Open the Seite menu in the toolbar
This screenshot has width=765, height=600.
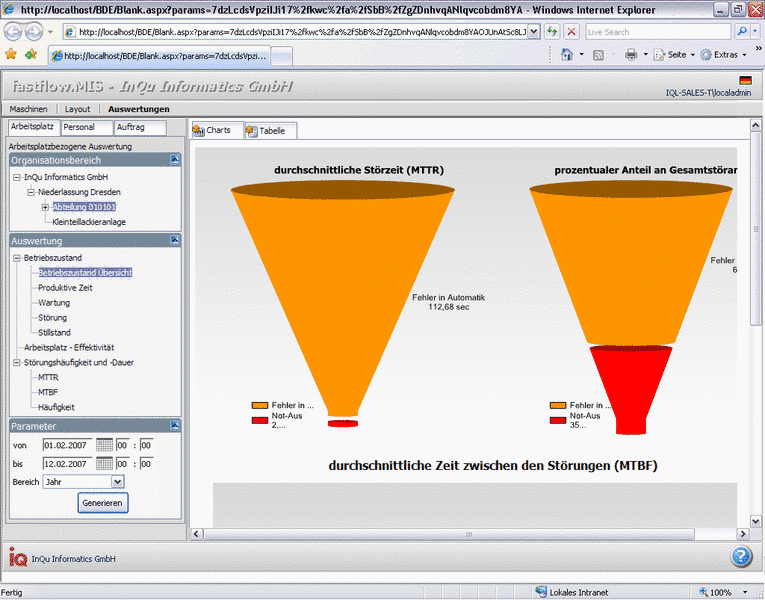(x=673, y=55)
